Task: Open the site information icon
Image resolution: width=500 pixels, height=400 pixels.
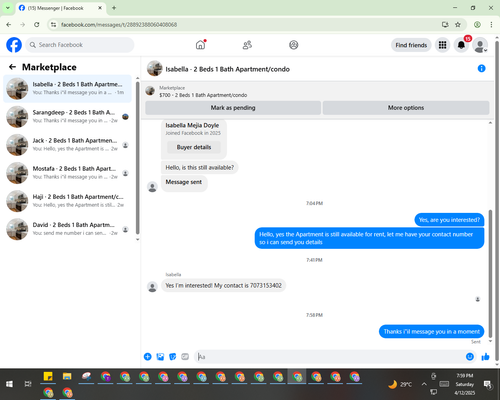Action: [x=53, y=24]
